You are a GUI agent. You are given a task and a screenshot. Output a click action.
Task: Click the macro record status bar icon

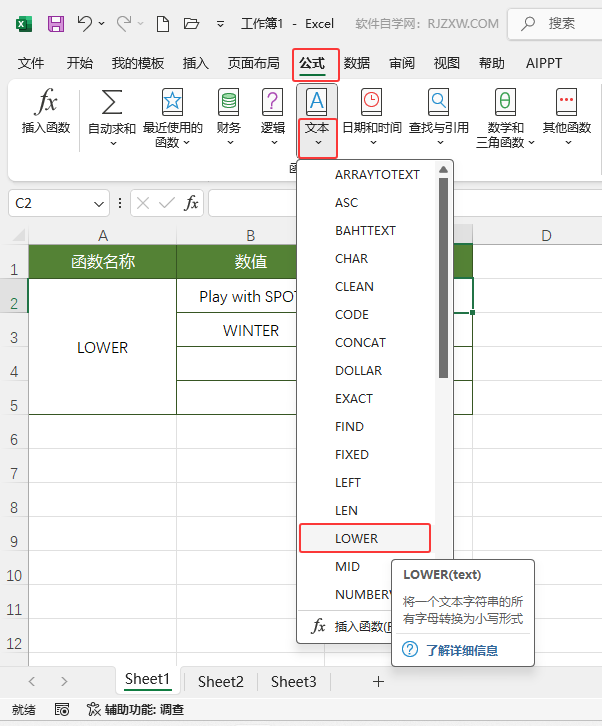click(x=62, y=709)
